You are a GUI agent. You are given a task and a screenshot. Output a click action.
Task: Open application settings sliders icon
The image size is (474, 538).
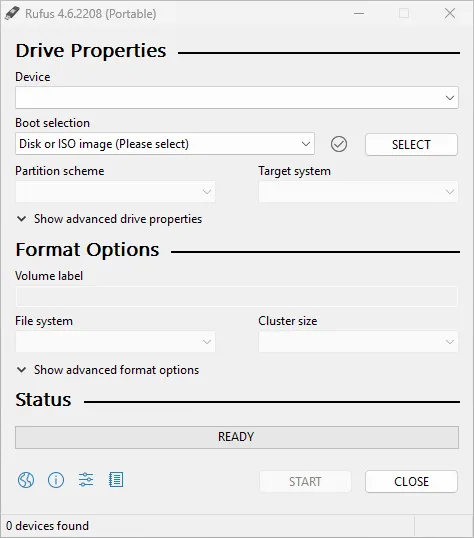[x=86, y=480]
